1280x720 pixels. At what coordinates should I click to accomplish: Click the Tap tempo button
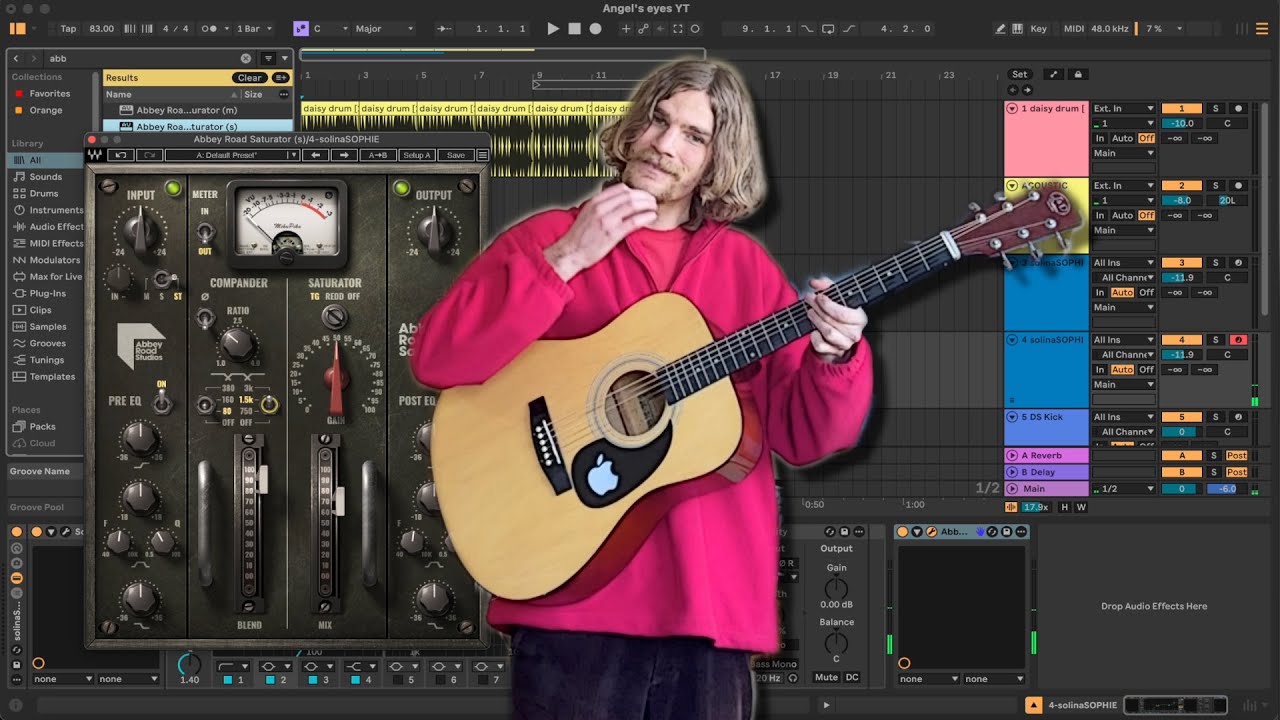click(x=68, y=29)
